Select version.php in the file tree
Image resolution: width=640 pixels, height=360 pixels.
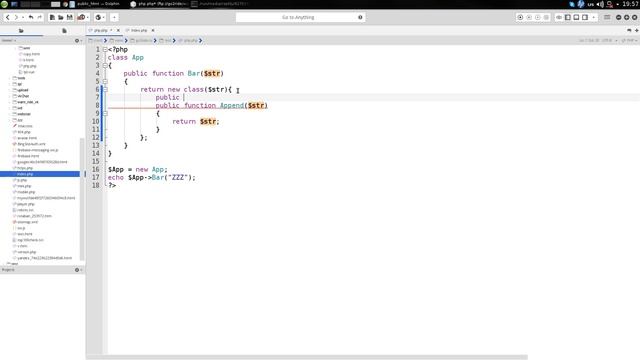pos(27,252)
